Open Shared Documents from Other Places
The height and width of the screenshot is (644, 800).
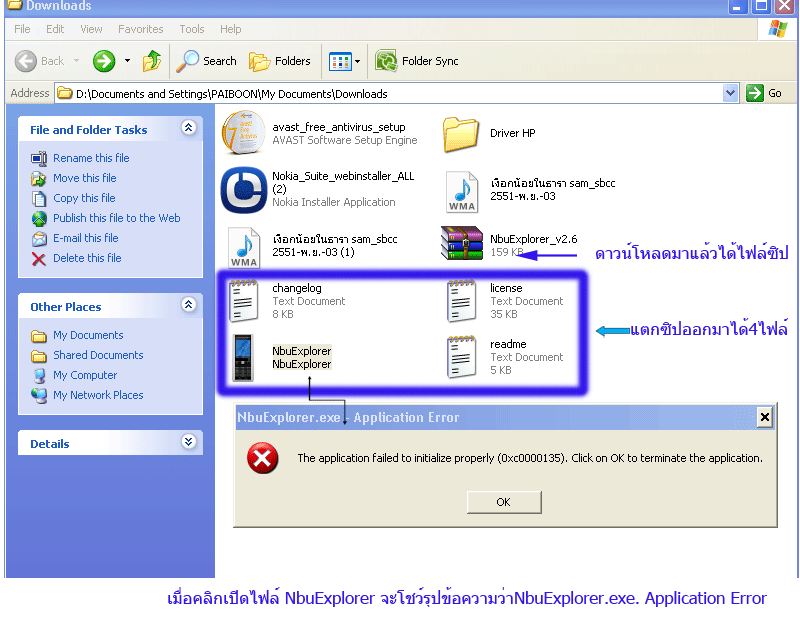[98, 355]
